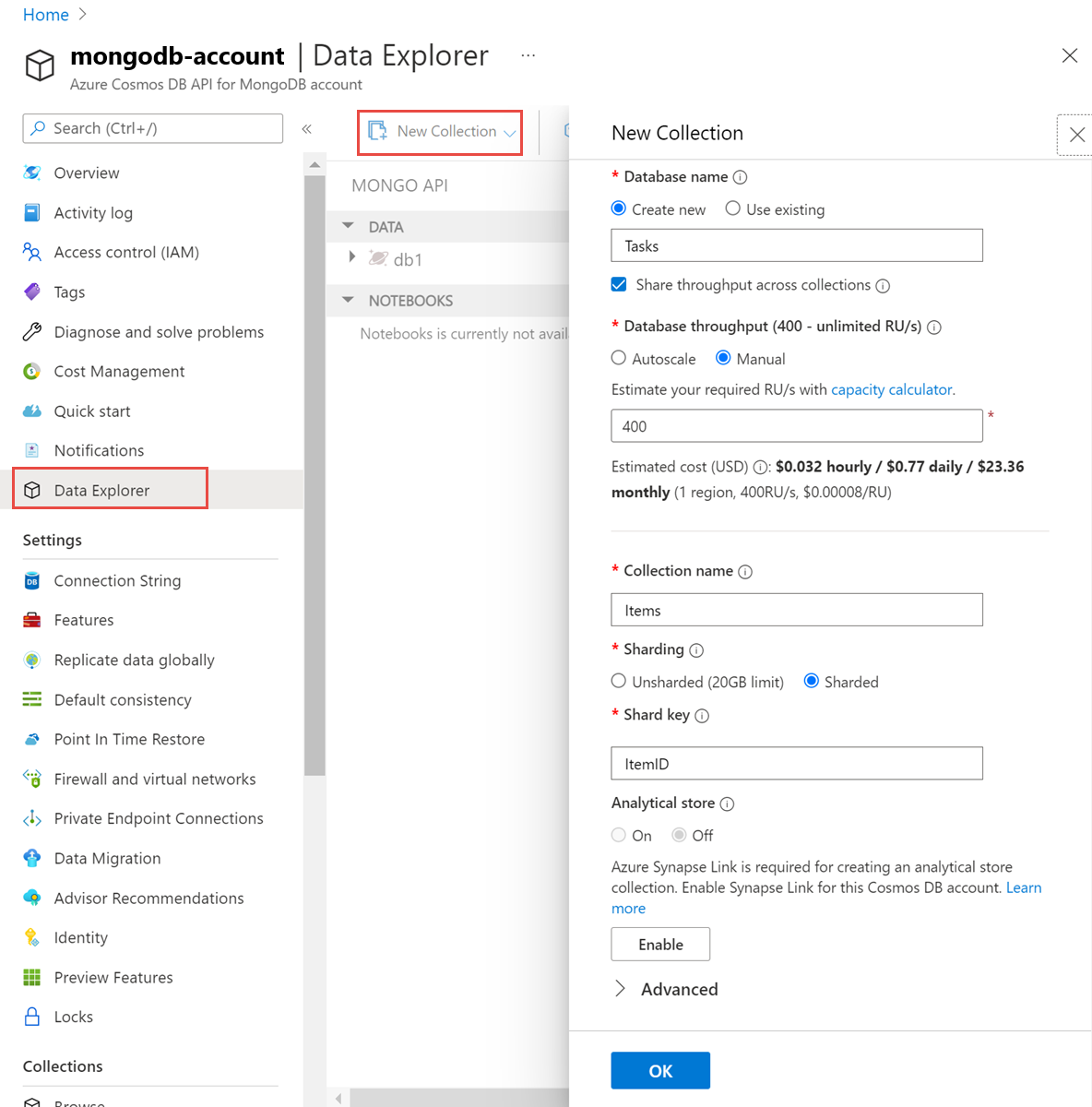Screen dimensions: 1092x1107
Task: Select the Identity sidebar icon
Action: click(31, 937)
